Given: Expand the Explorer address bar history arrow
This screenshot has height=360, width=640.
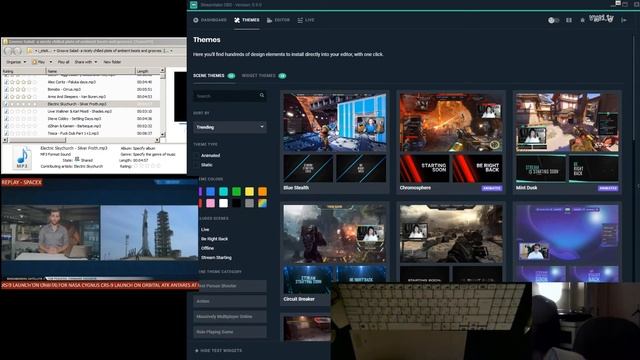Looking at the screenshot, I should 171,51.
